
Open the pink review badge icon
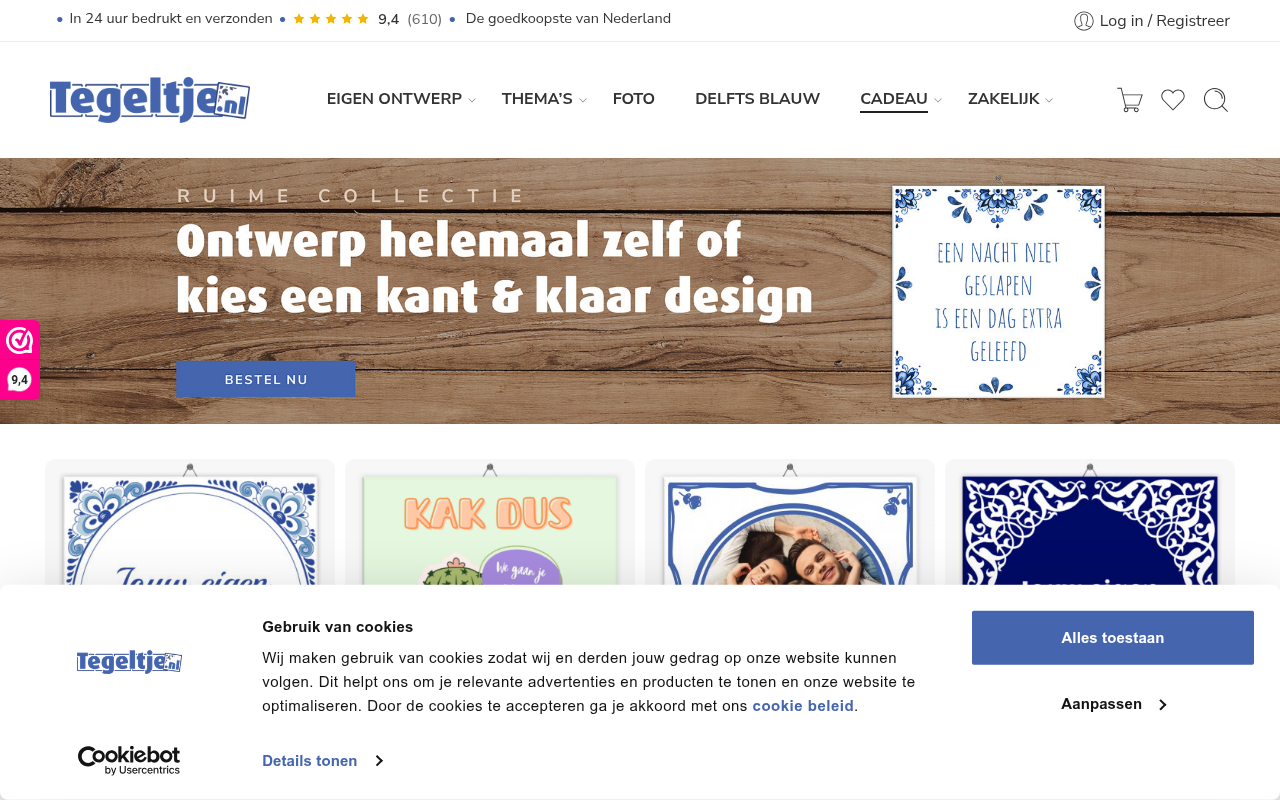pos(19,341)
